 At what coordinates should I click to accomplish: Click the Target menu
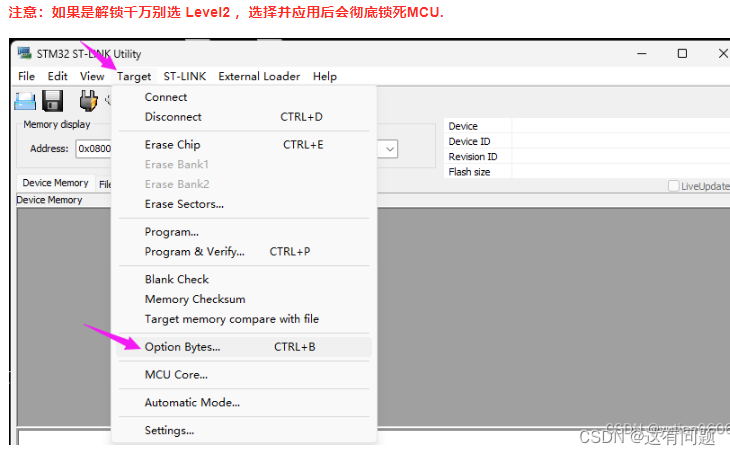click(x=134, y=76)
